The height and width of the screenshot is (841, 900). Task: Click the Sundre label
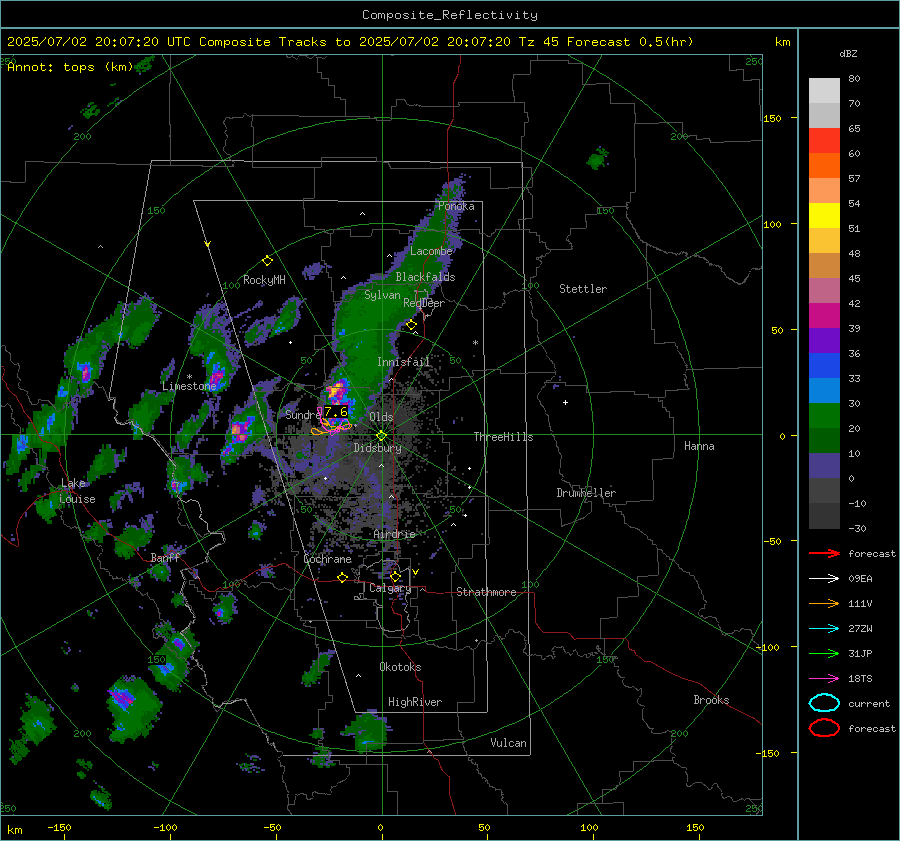(303, 414)
